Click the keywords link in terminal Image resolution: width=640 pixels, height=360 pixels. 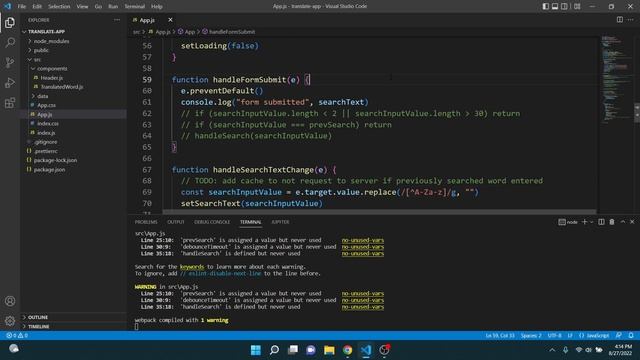coord(192,267)
